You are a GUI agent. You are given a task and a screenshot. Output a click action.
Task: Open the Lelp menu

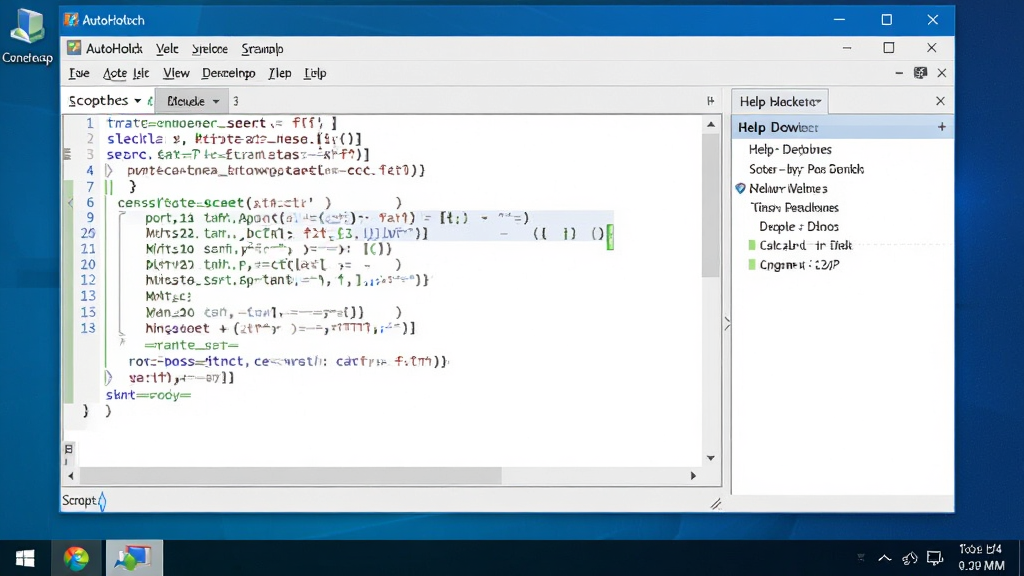(x=315, y=73)
